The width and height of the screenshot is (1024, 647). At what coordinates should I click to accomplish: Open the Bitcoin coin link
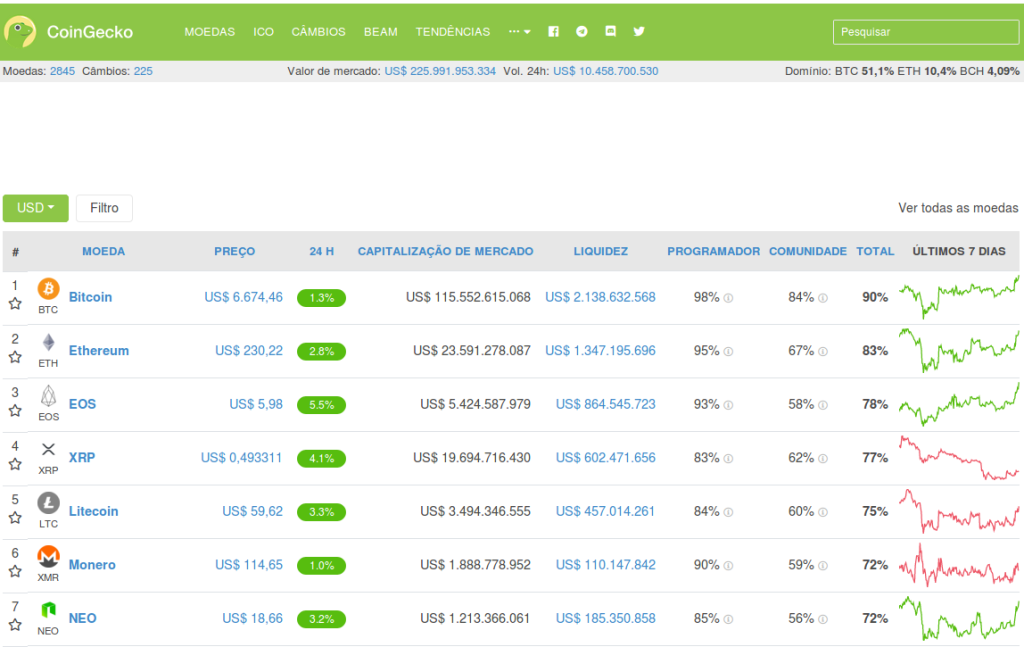91,297
